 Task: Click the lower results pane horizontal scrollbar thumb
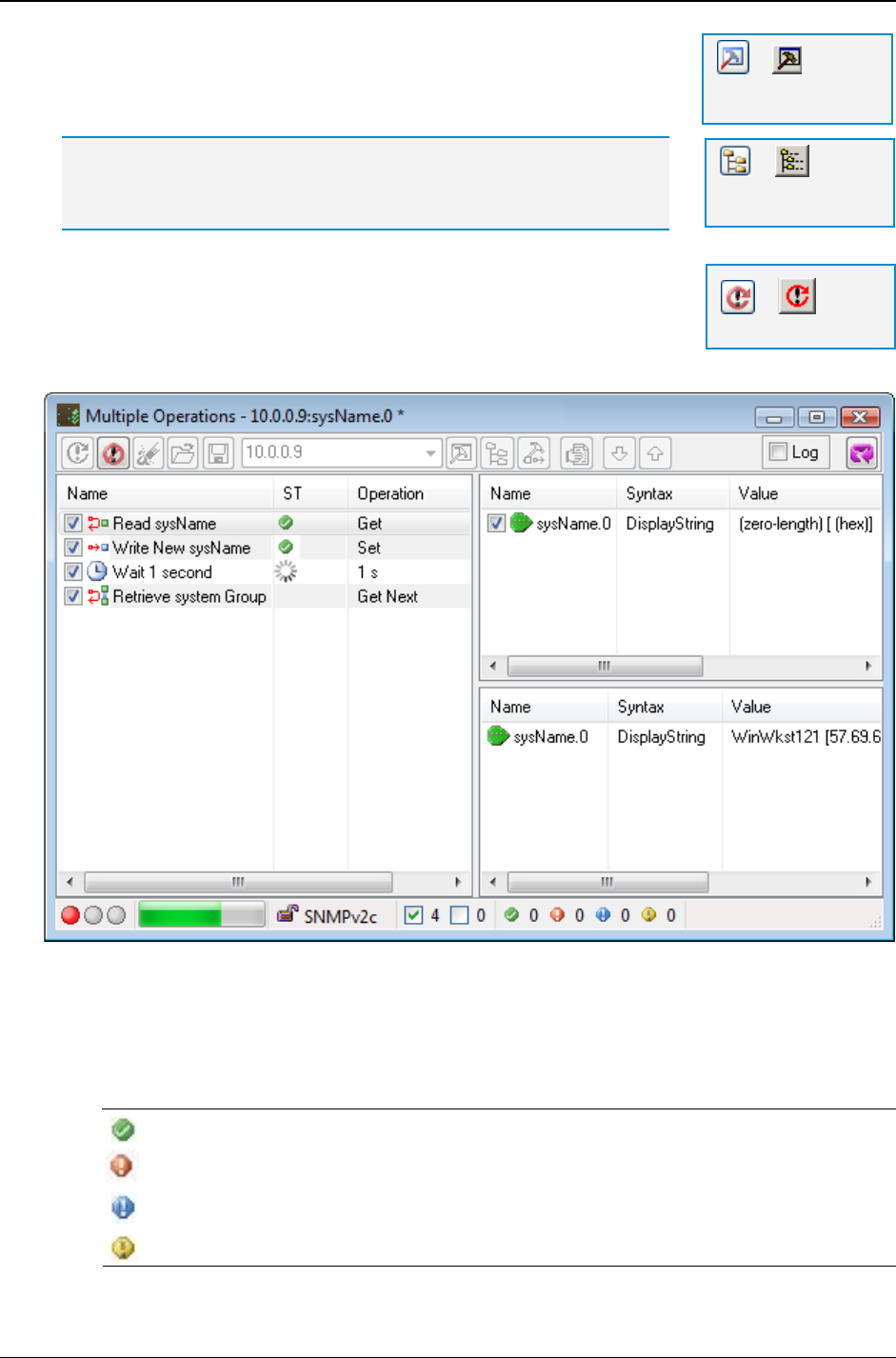tap(607, 882)
